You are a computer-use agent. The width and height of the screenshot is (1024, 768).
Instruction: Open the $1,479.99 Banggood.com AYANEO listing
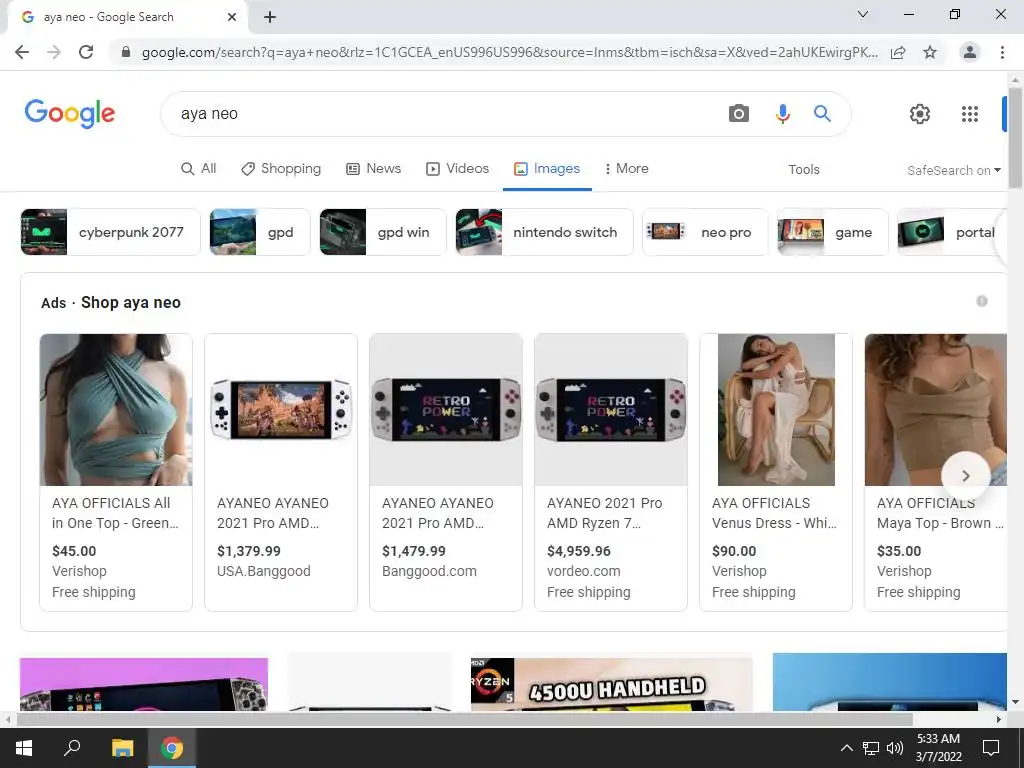[x=446, y=472]
